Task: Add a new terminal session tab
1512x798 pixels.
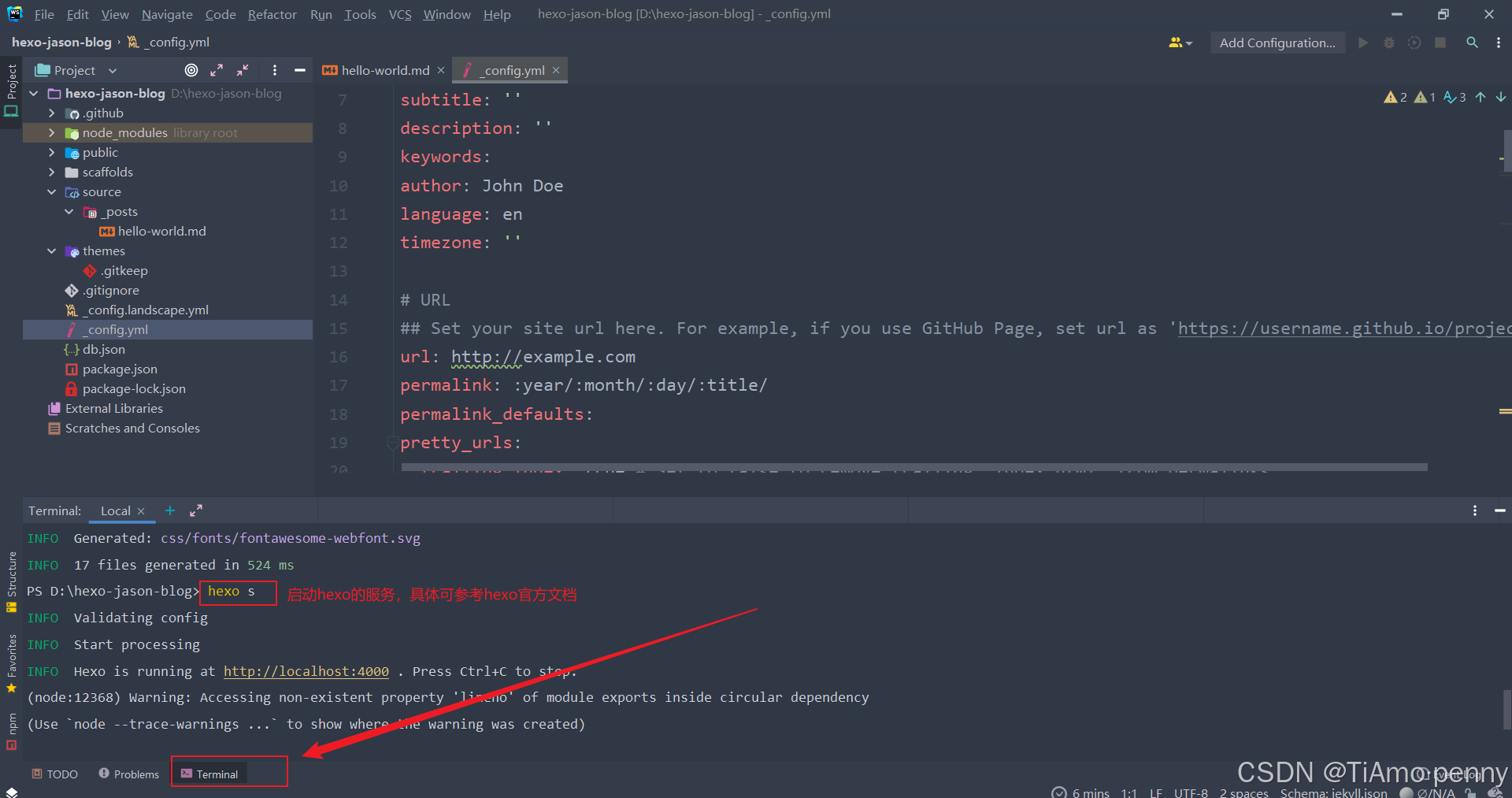Action: click(x=170, y=510)
